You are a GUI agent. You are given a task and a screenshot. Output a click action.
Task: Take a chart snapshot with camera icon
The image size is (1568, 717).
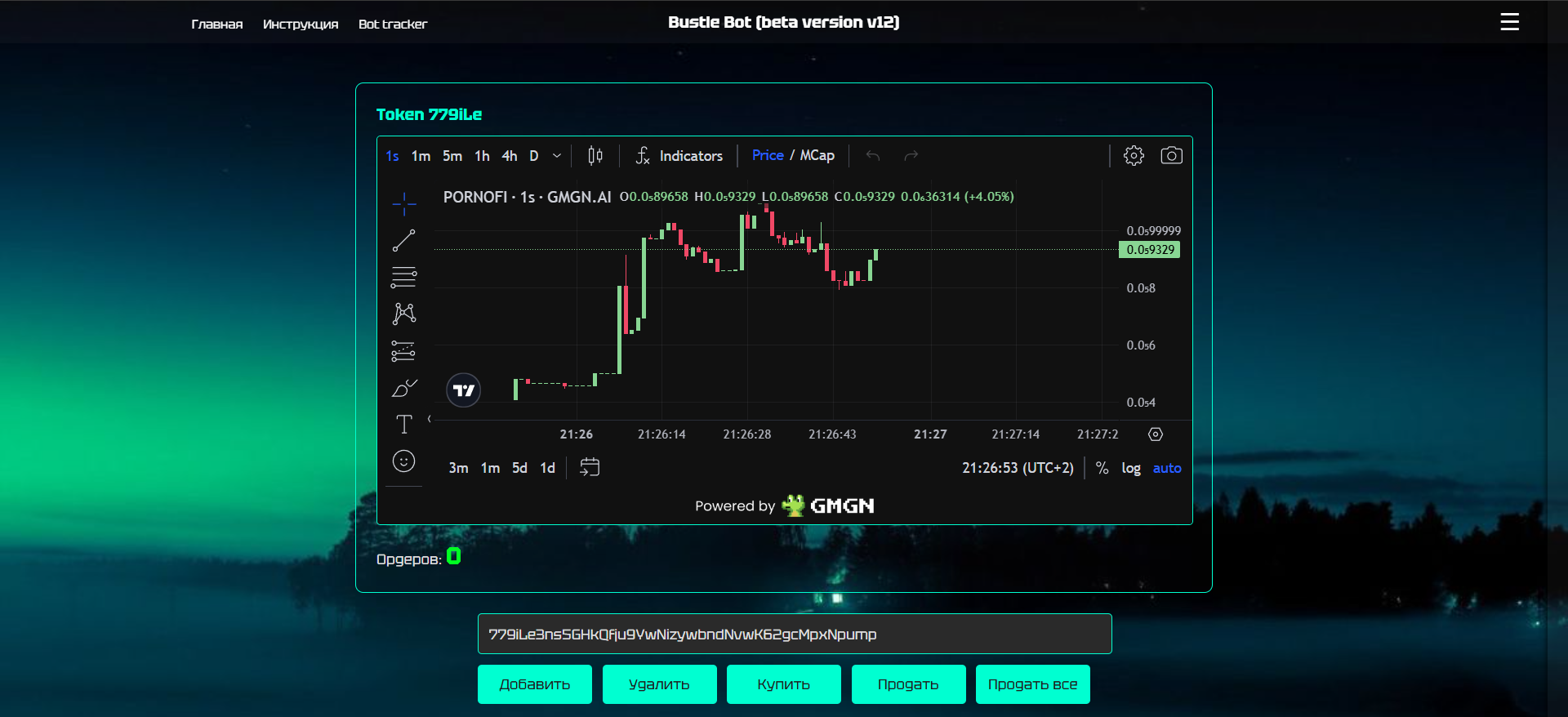[1171, 155]
